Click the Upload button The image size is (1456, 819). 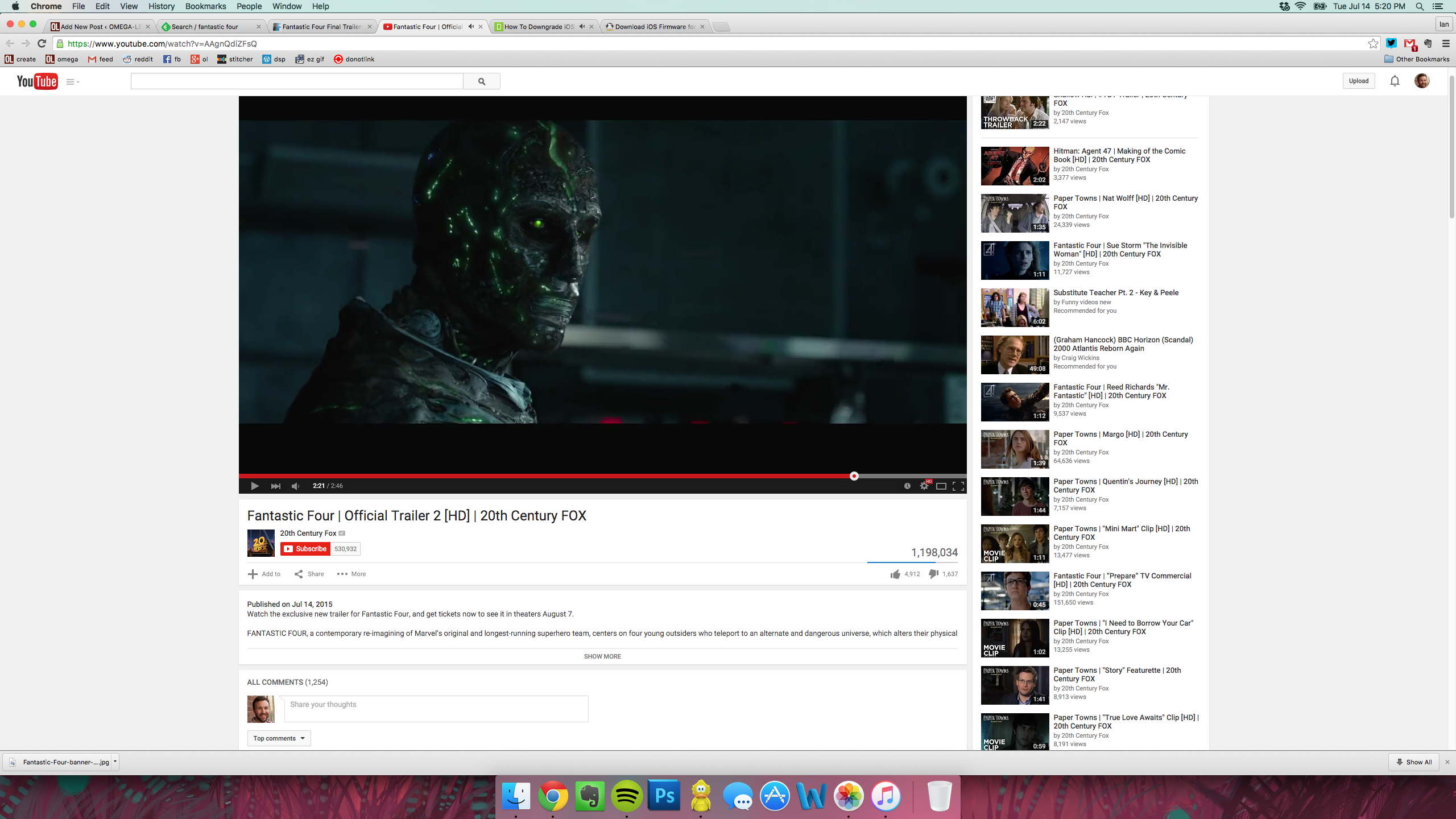[x=1359, y=81]
